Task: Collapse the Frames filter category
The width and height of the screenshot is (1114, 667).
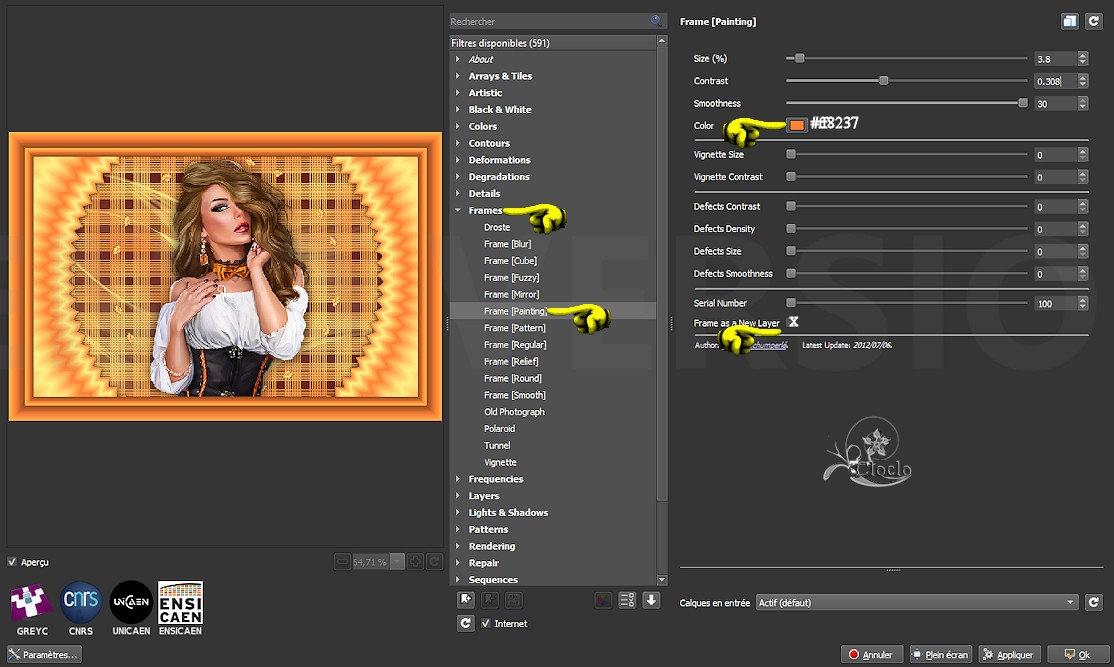Action: click(458, 211)
